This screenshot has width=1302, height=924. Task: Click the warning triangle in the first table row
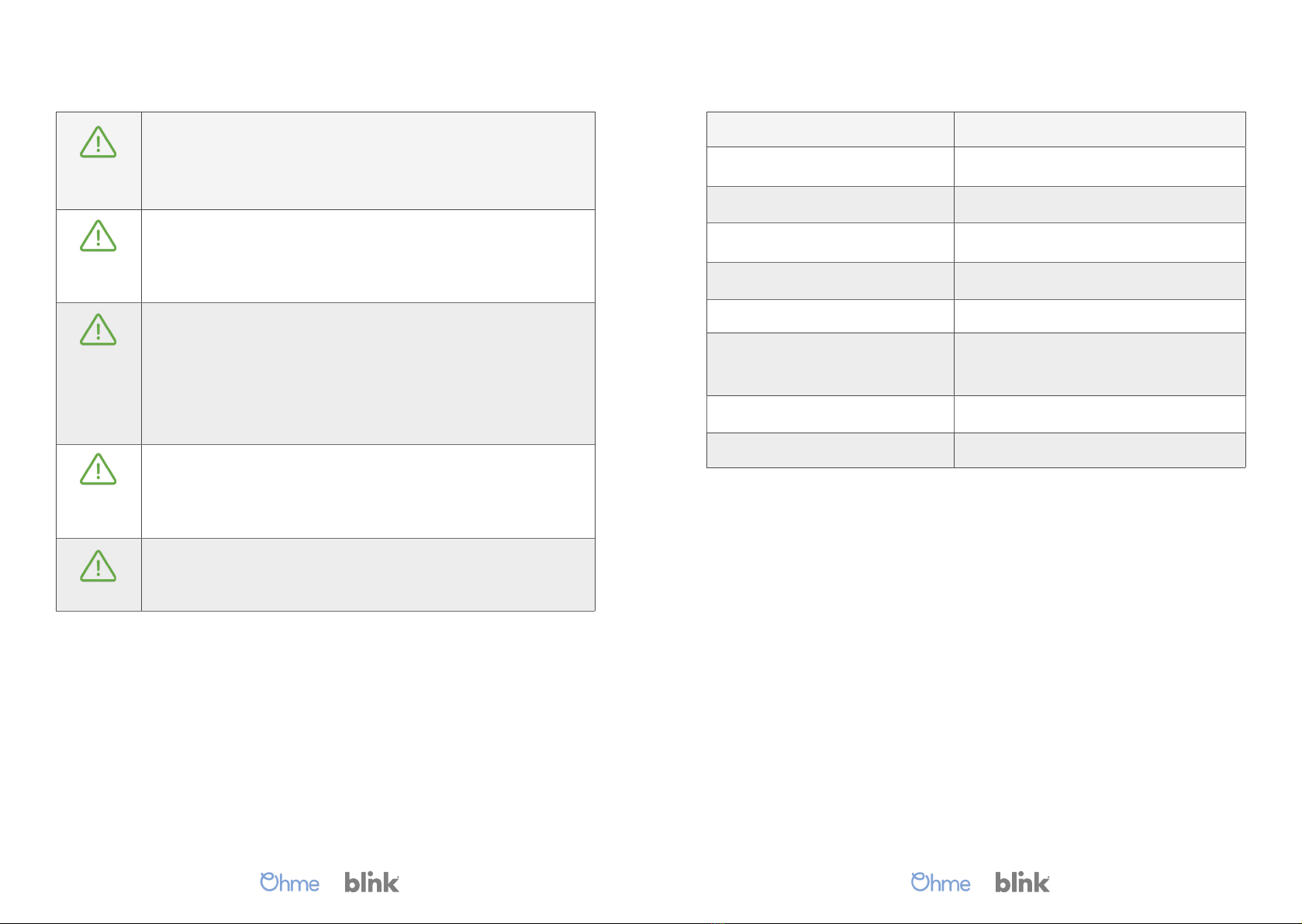tap(98, 143)
